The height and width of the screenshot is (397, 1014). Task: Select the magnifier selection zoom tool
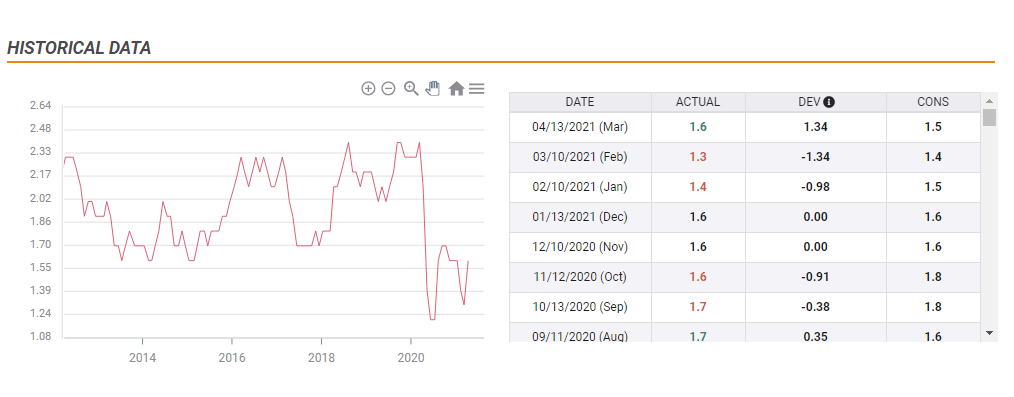coord(411,89)
